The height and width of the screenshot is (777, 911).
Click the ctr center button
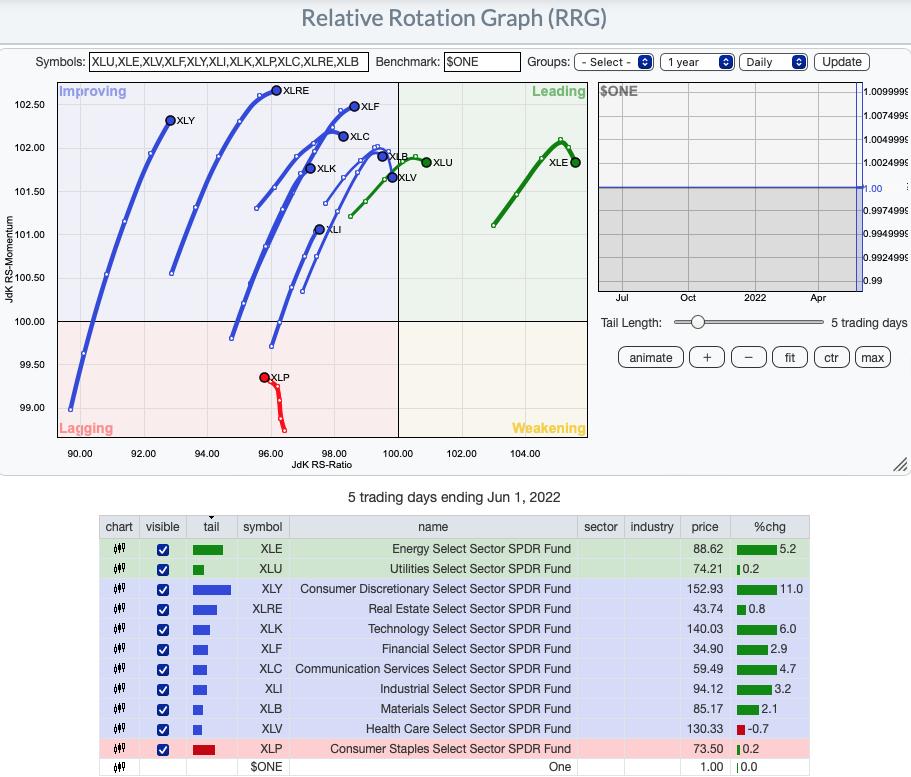[x=831, y=357]
